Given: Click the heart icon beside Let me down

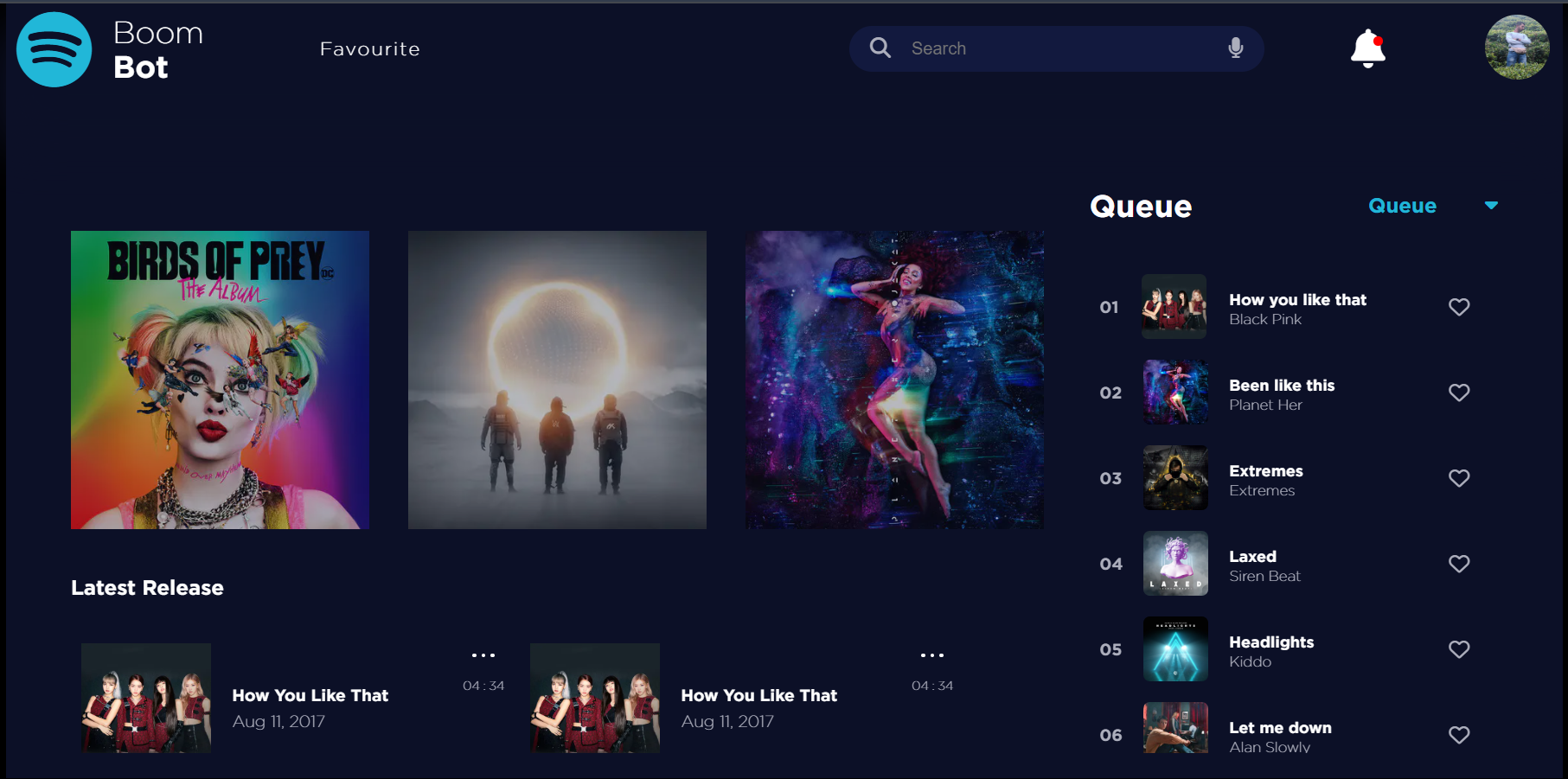Looking at the screenshot, I should click(x=1459, y=735).
